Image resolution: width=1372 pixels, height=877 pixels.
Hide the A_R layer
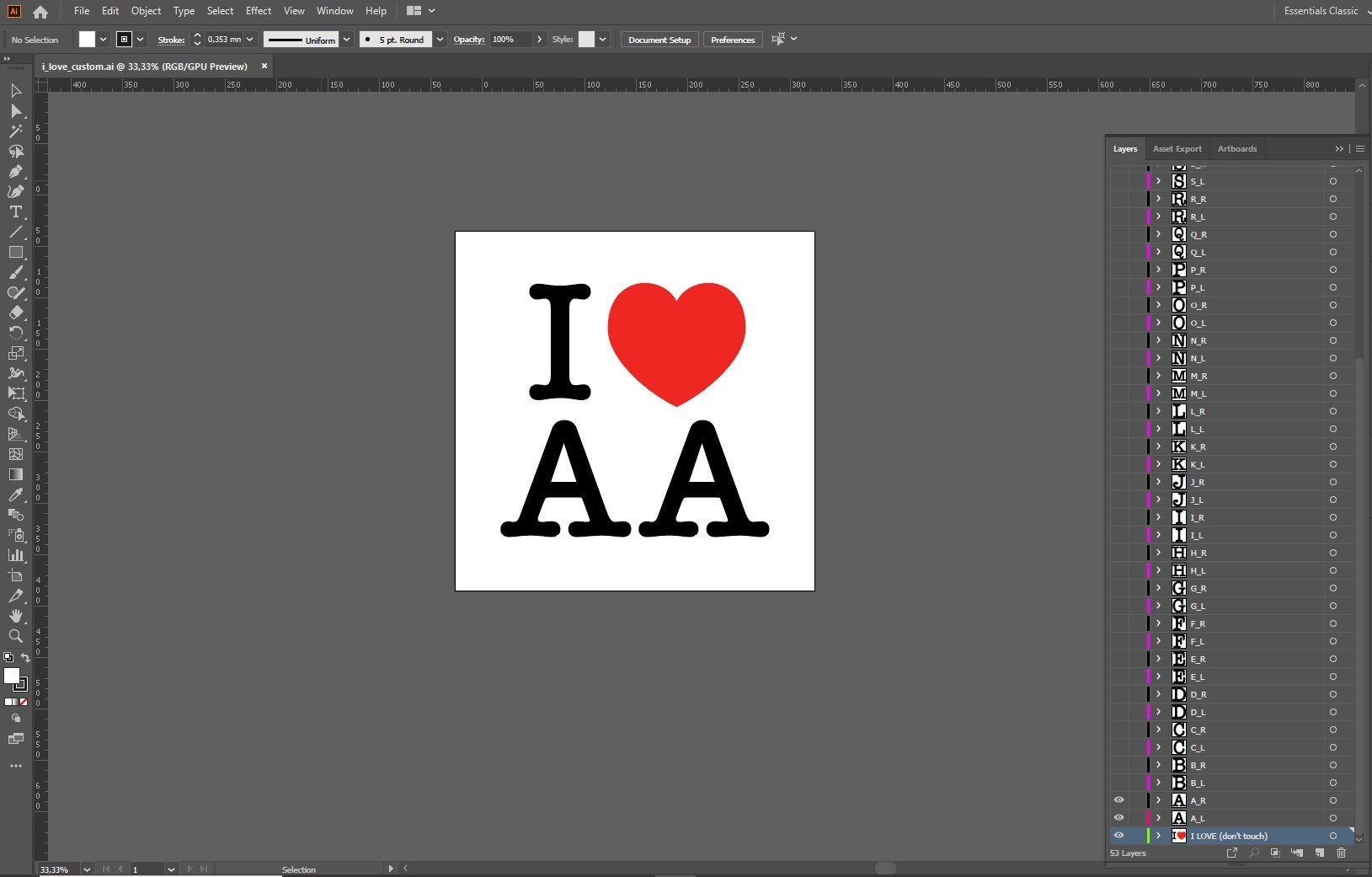click(1118, 800)
